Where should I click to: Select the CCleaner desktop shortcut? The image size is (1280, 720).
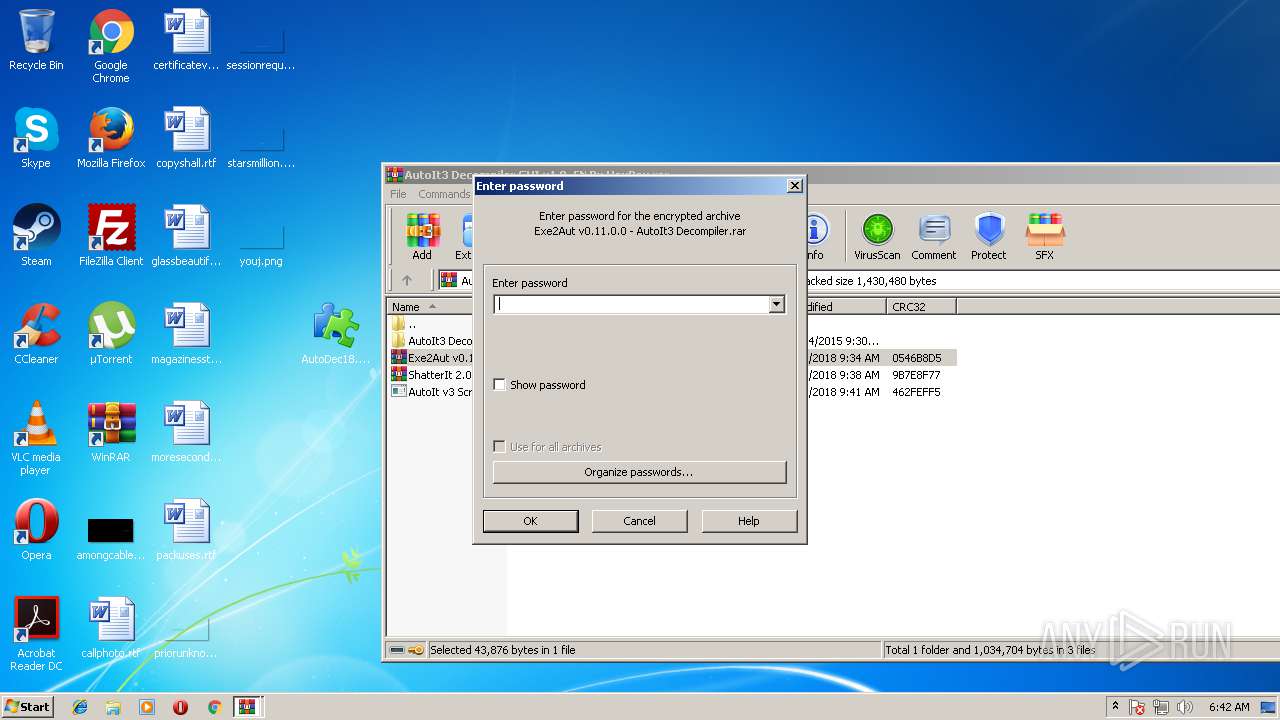coord(36,334)
